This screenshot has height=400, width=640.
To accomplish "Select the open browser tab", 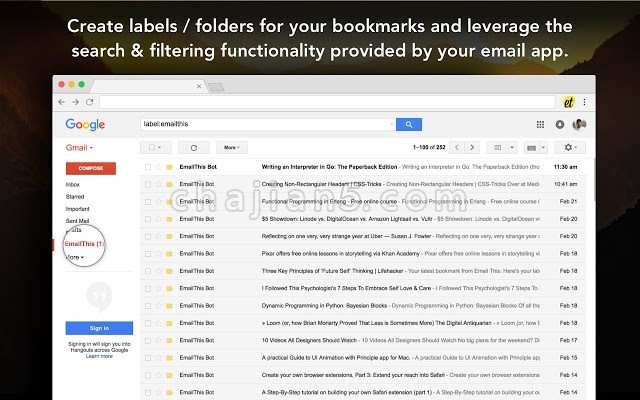I will [x=147, y=86].
